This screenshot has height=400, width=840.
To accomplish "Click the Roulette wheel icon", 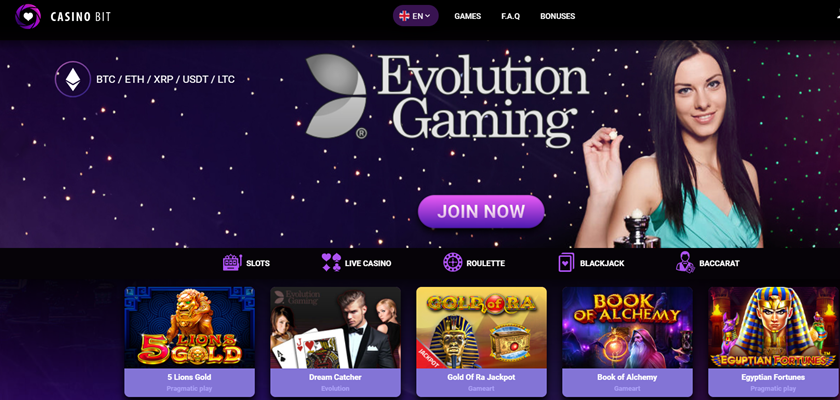I will 453,262.
